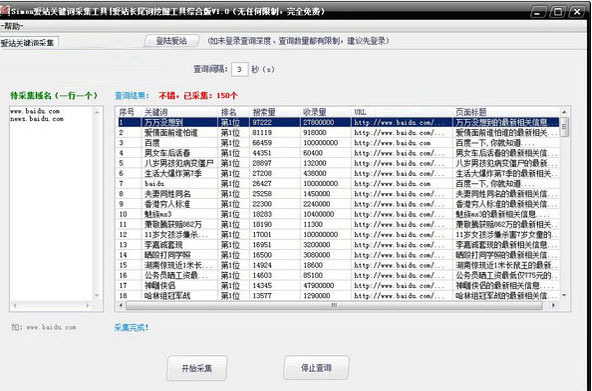Viewport: 592px width, 391px height.
Task: Sort by the 搜索量 column header
Action: [x=275, y=112]
